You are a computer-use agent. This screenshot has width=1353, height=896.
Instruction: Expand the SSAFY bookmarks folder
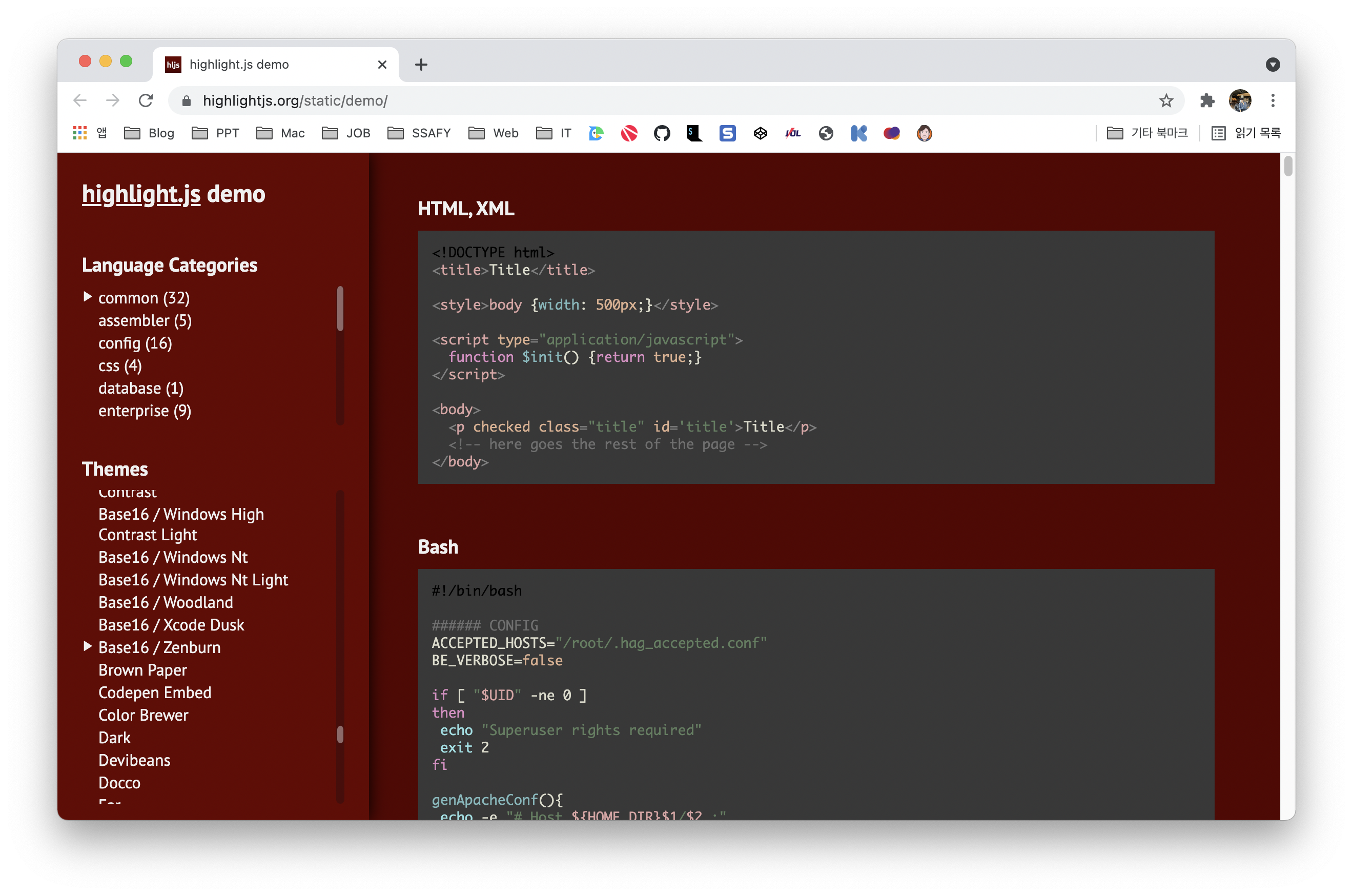[x=419, y=133]
